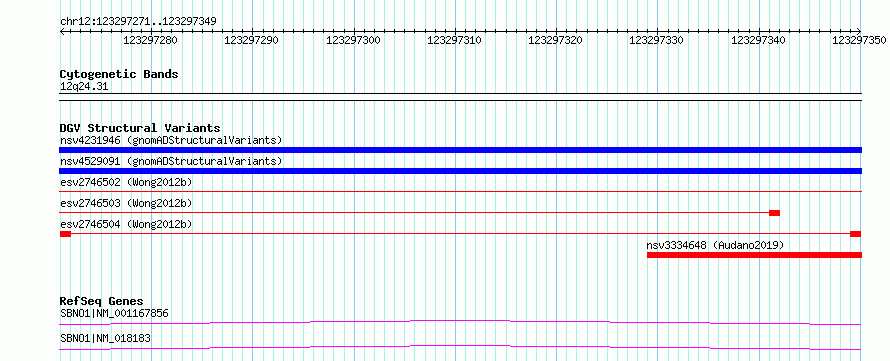Click the nsv4529091 blue variant bar

[x=460, y=171]
